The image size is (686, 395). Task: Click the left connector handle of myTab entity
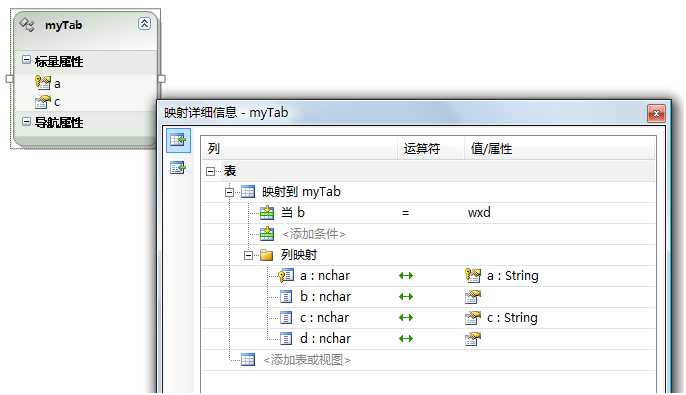coord(9,79)
